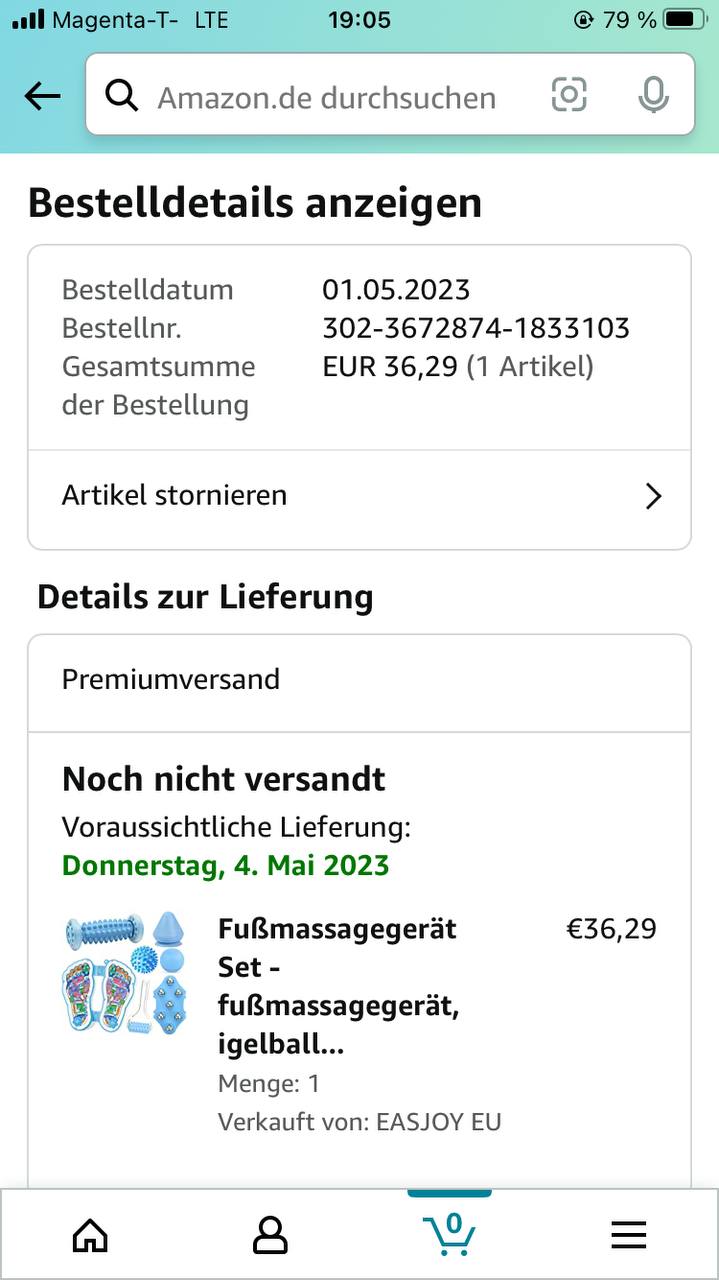The height and width of the screenshot is (1280, 719).
Task: Open the camera lens search icon
Action: (x=569, y=95)
